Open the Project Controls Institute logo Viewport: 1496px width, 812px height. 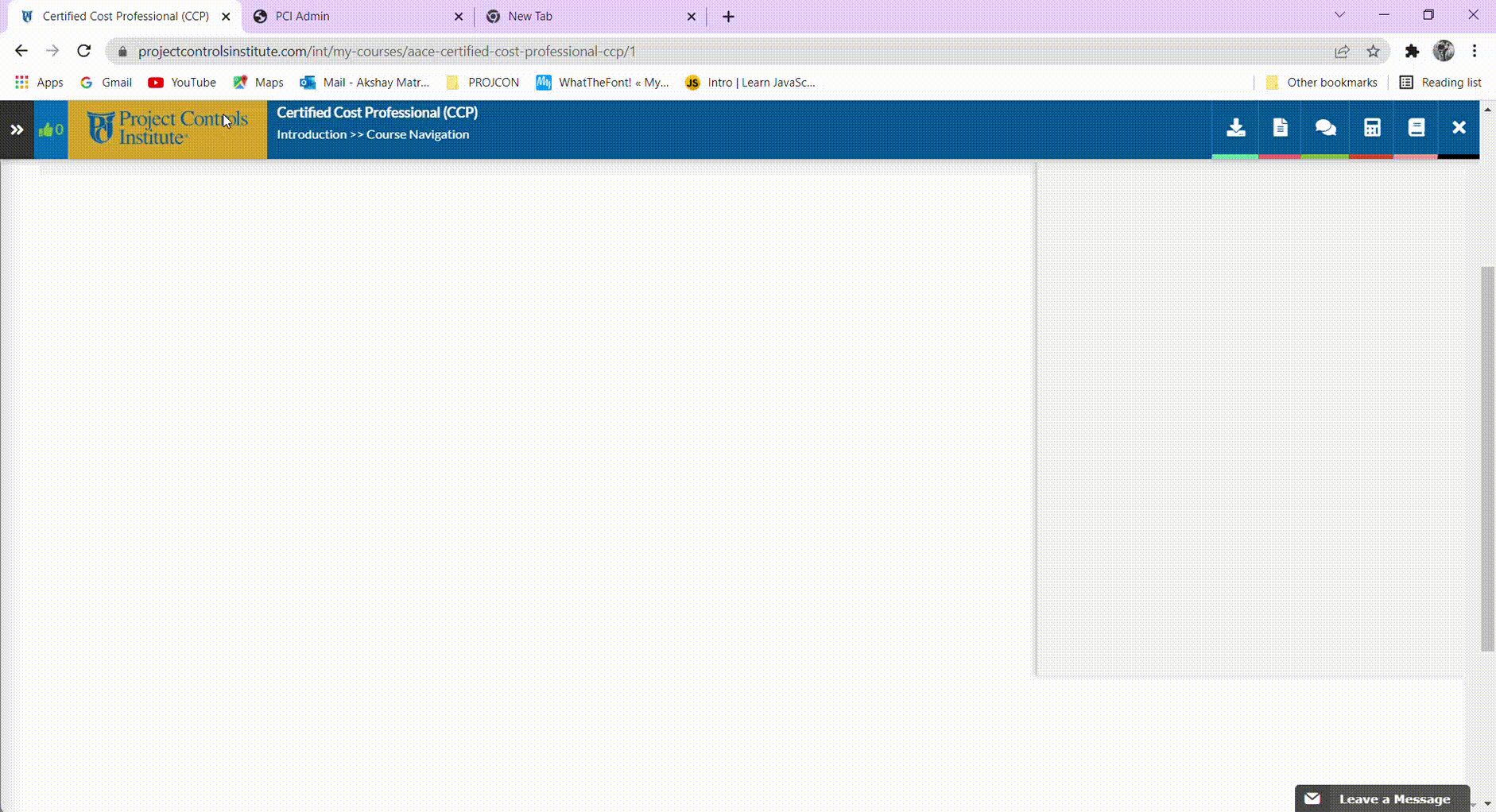tap(168, 129)
